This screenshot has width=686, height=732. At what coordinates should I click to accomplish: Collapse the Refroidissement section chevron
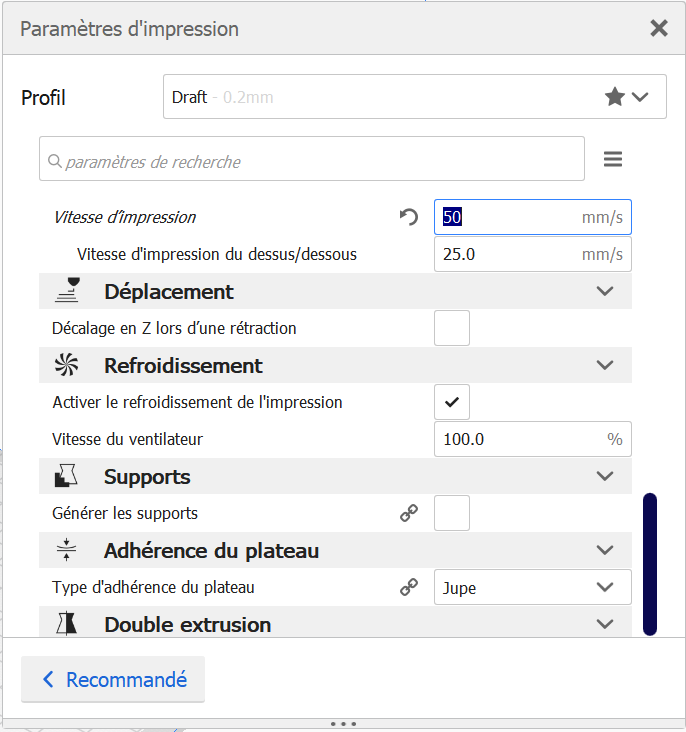click(604, 365)
